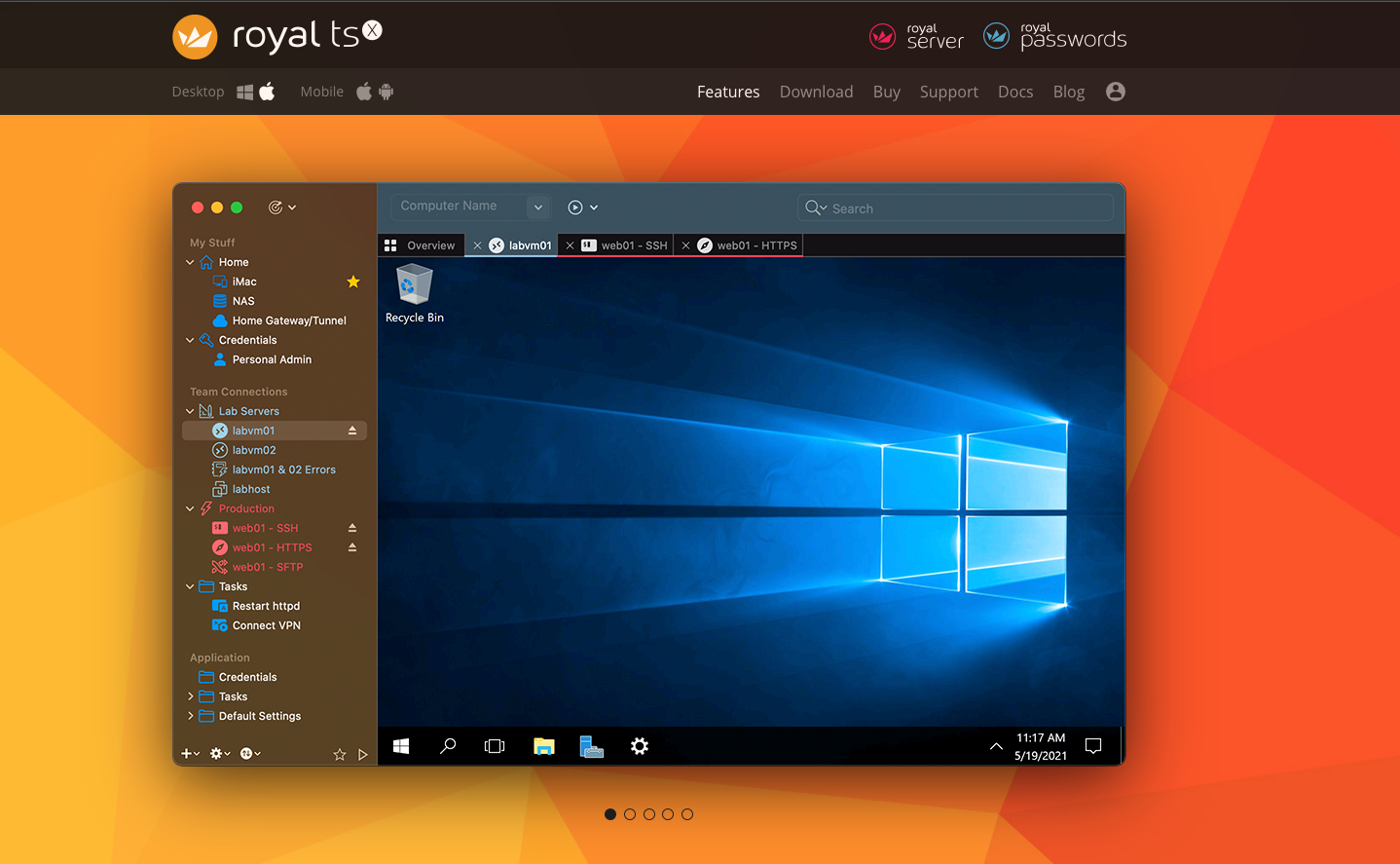Select the iOS mobile platform icon
The image size is (1400, 864).
point(364,92)
